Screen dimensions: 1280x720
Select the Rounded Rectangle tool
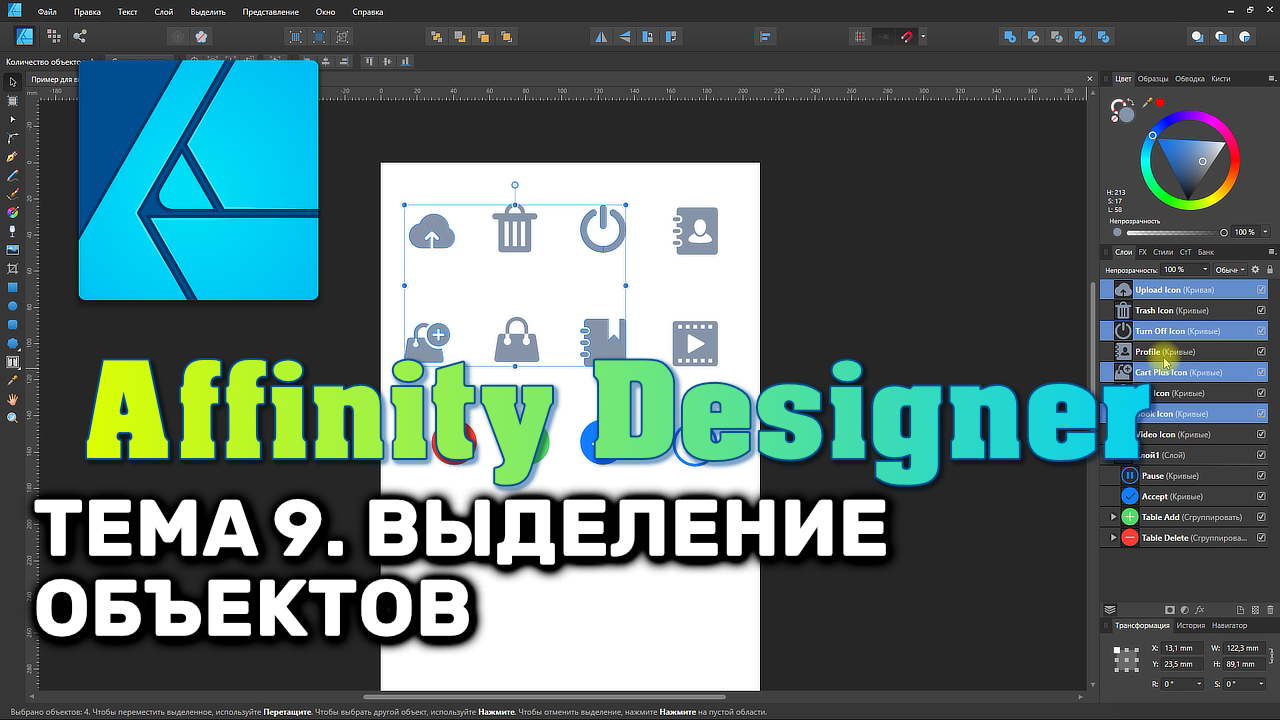13,325
